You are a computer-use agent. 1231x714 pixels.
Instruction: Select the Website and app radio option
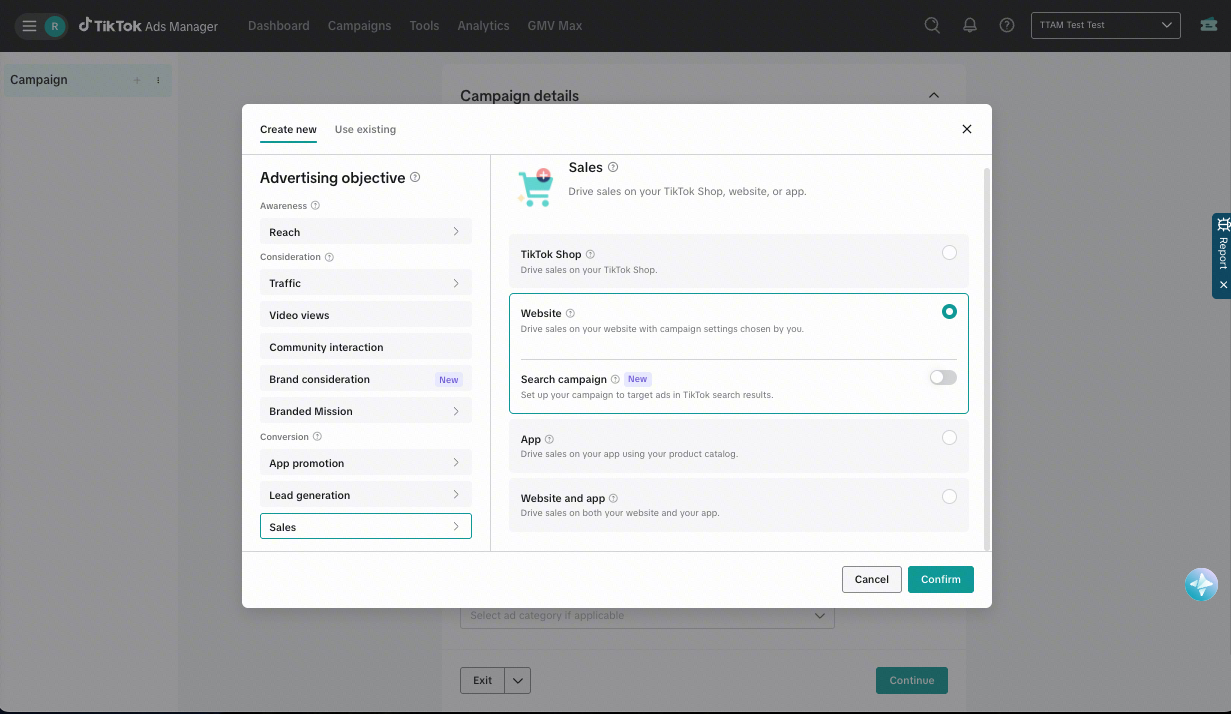coord(949,496)
